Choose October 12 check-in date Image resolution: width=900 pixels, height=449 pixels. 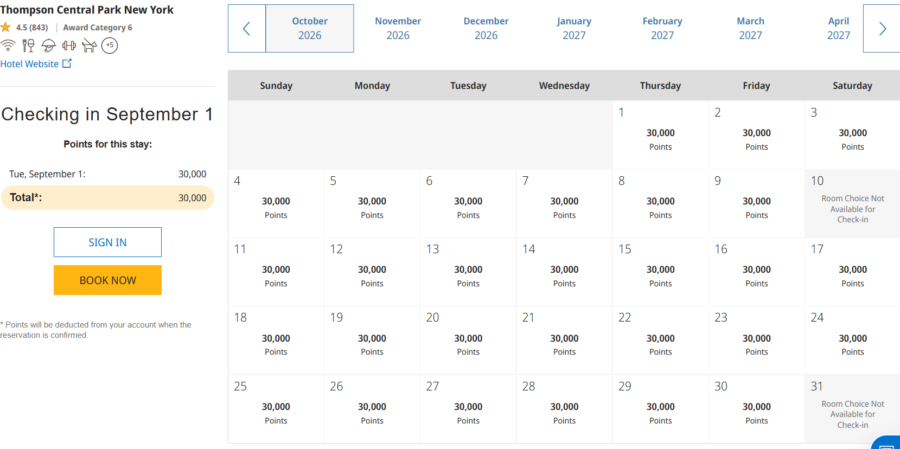pyautogui.click(x=372, y=272)
